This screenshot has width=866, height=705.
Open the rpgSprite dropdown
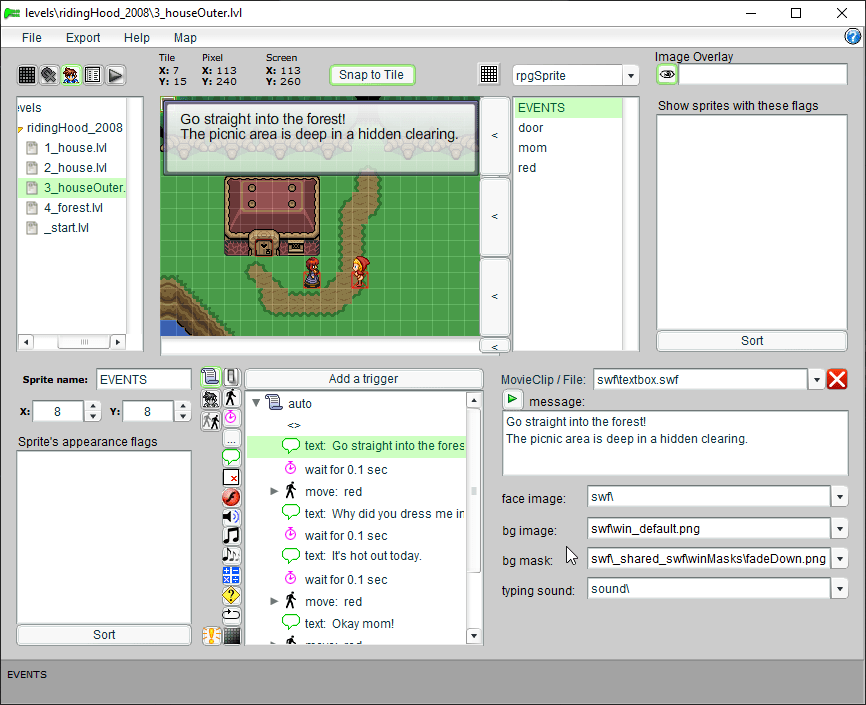[x=630, y=76]
